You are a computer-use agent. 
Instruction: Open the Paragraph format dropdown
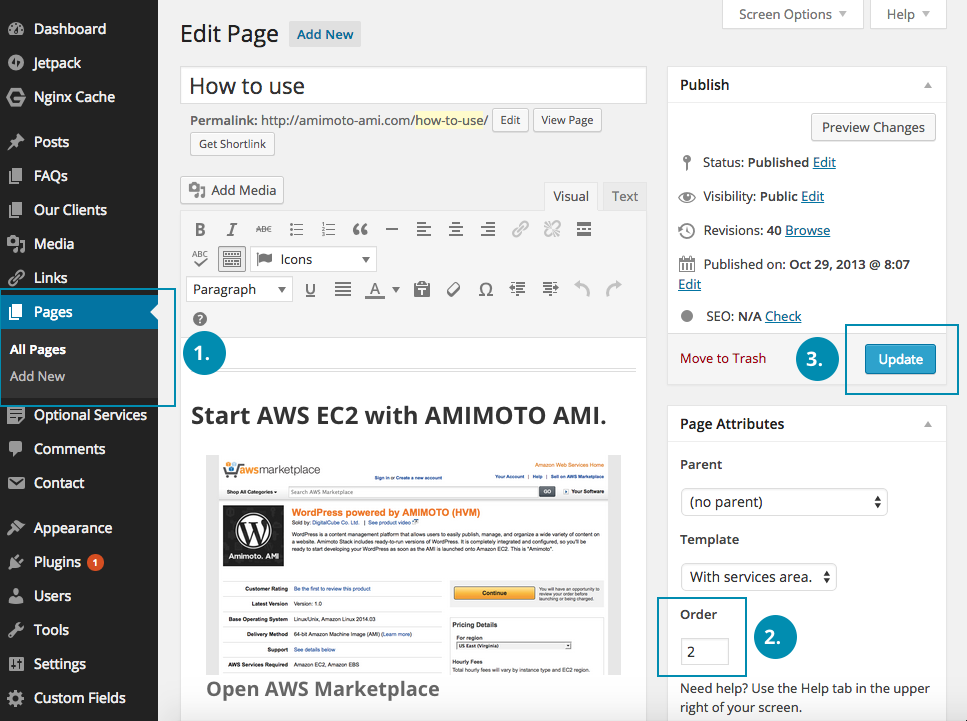(x=240, y=290)
